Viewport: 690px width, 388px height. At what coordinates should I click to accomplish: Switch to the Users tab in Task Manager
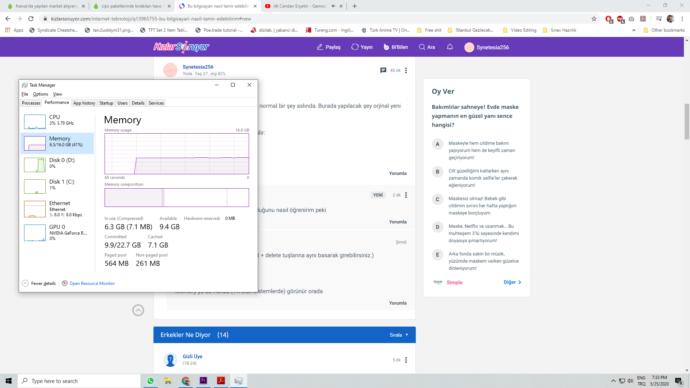pyautogui.click(x=122, y=103)
